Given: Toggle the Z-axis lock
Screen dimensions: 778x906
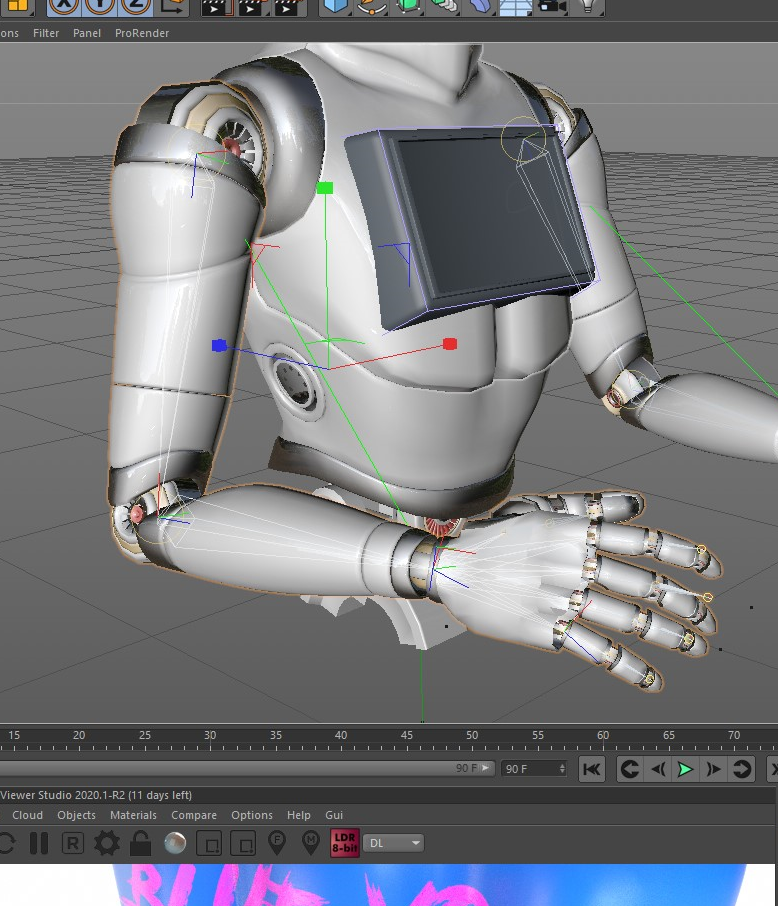Looking at the screenshot, I should [135, 4].
